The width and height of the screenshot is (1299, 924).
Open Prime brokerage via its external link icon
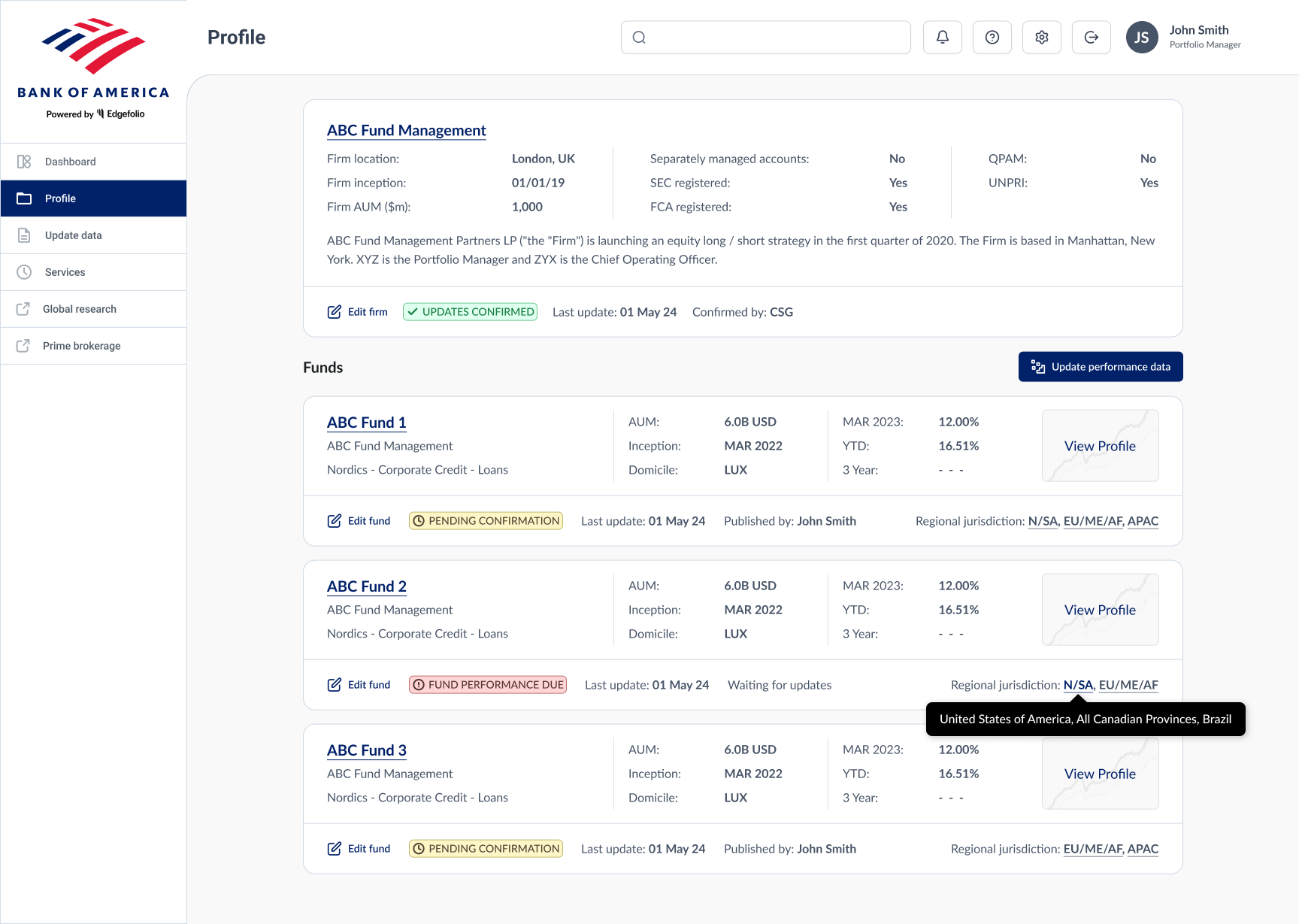[24, 345]
